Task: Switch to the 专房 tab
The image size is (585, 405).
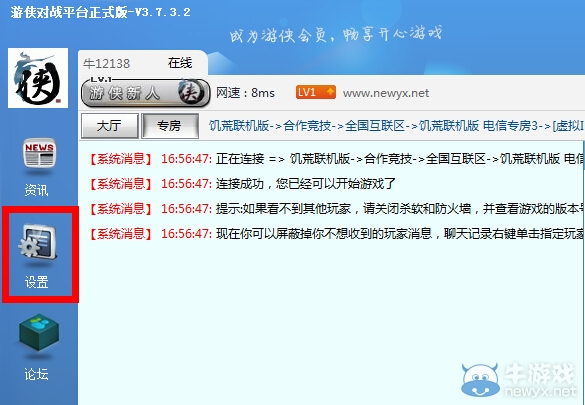Action: 170,126
